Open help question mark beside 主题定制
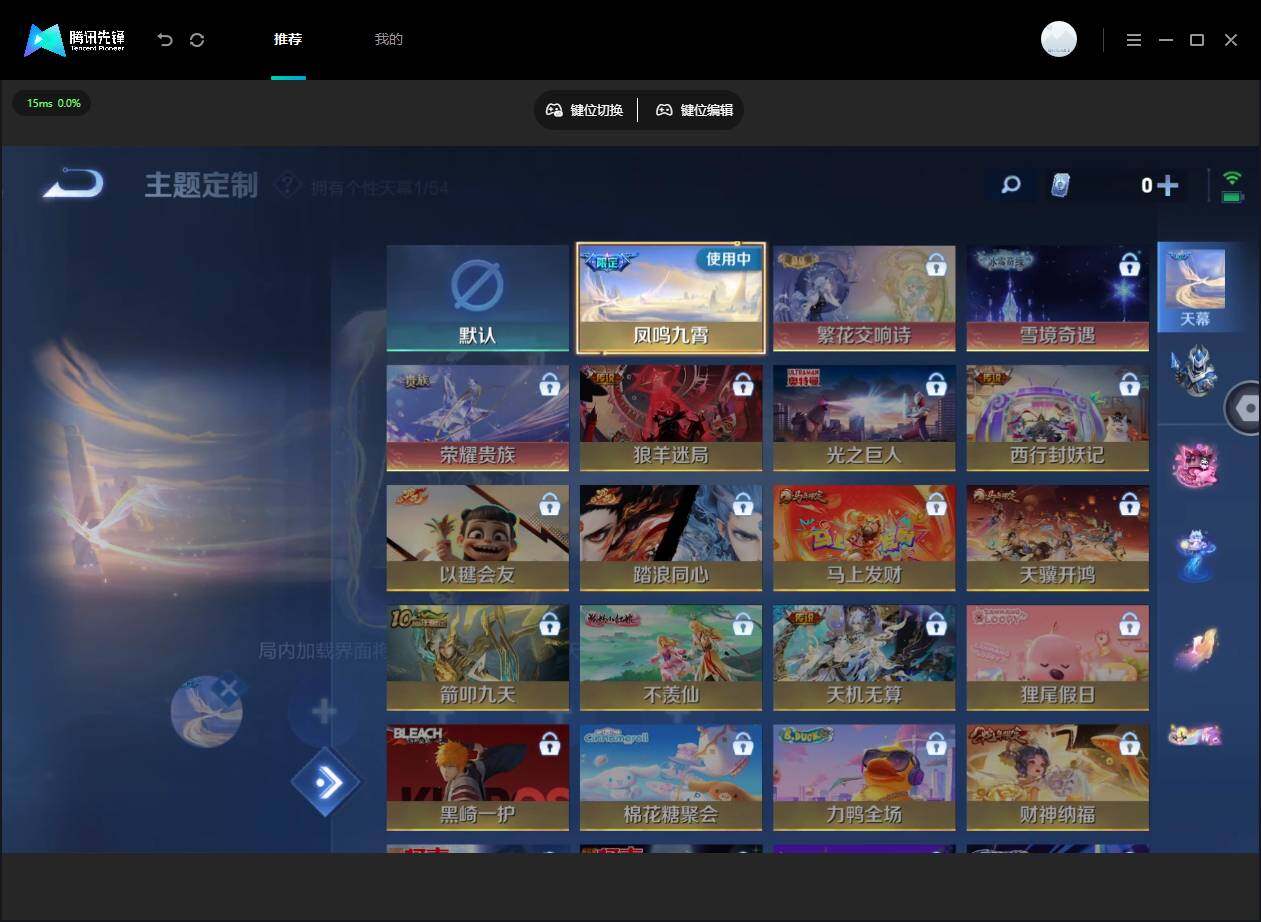The width and height of the screenshot is (1261, 922). (x=287, y=184)
